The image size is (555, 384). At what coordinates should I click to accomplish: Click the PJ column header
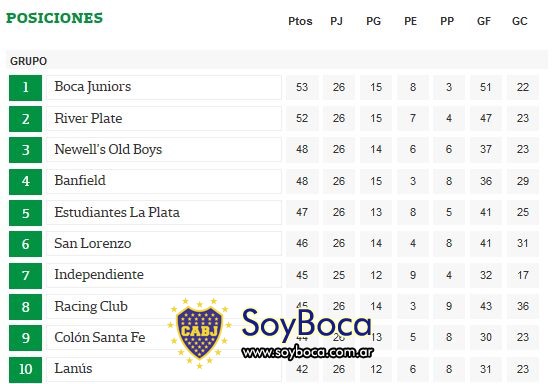[336, 21]
